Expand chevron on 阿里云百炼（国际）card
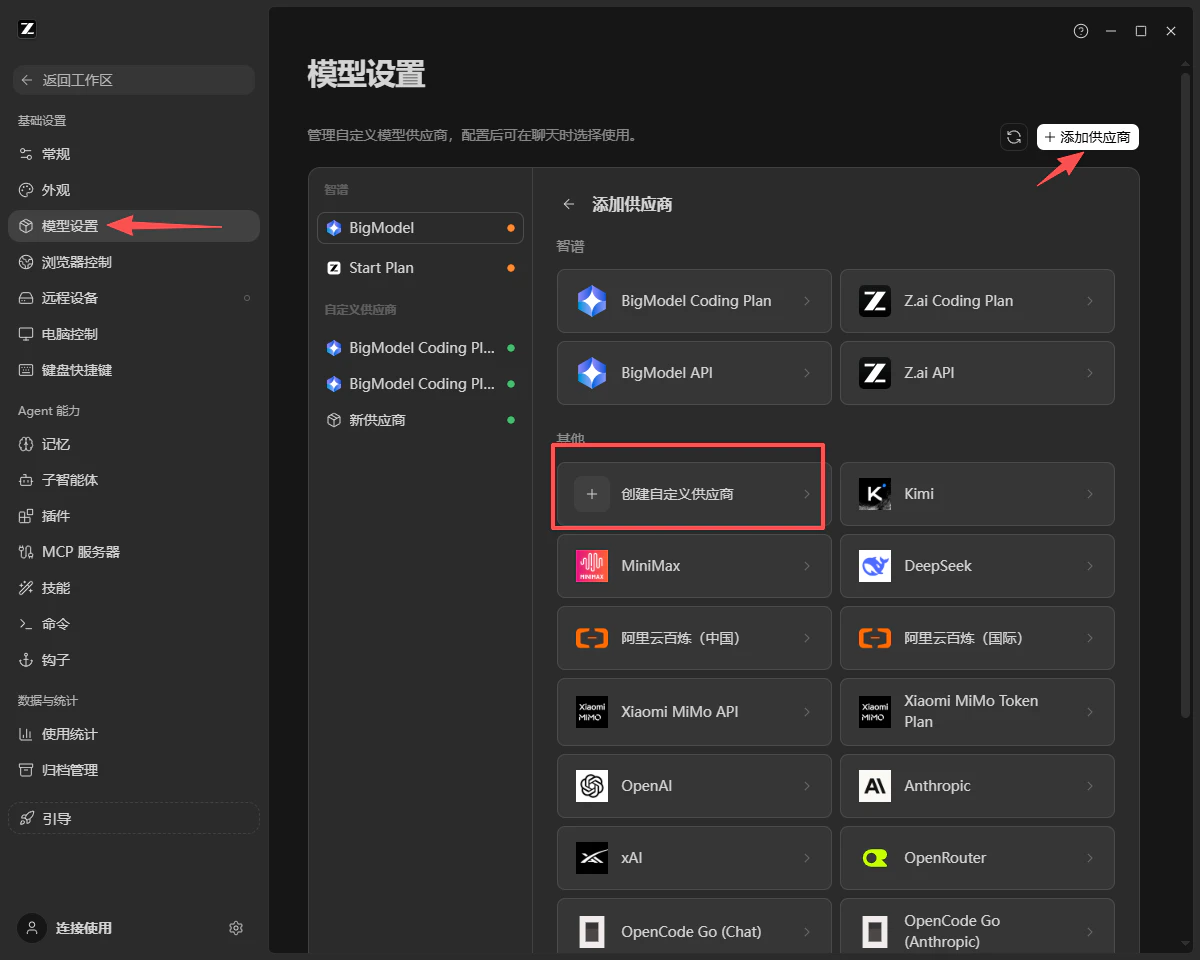 point(1090,638)
